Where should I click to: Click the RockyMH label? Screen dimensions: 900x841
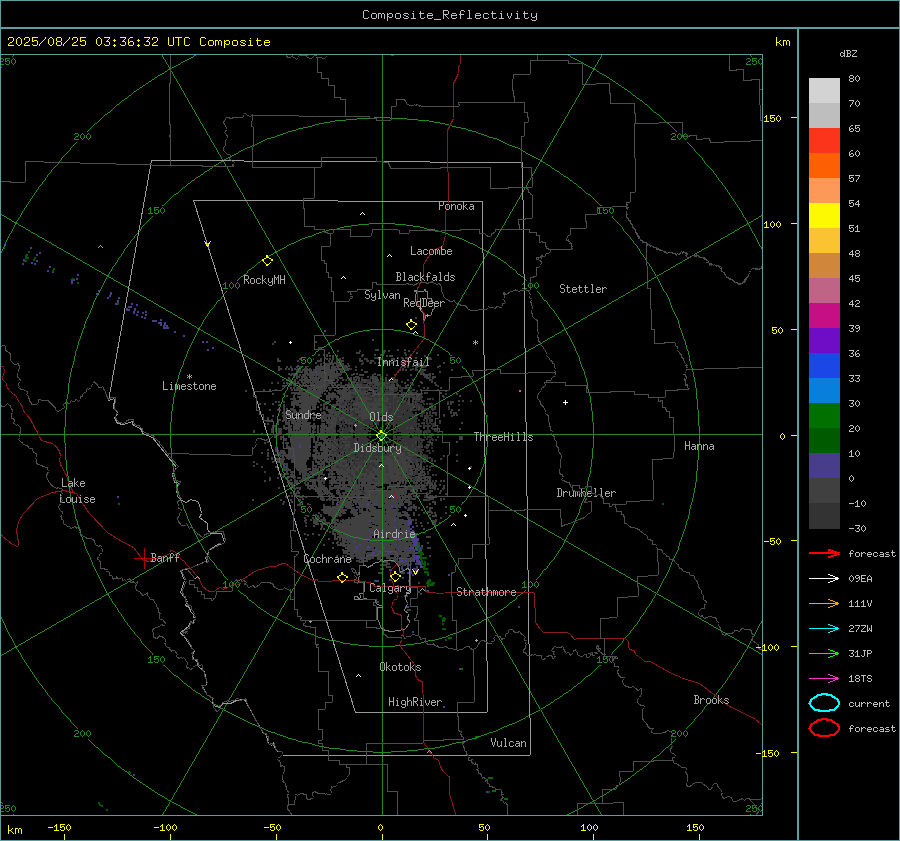coord(264,280)
